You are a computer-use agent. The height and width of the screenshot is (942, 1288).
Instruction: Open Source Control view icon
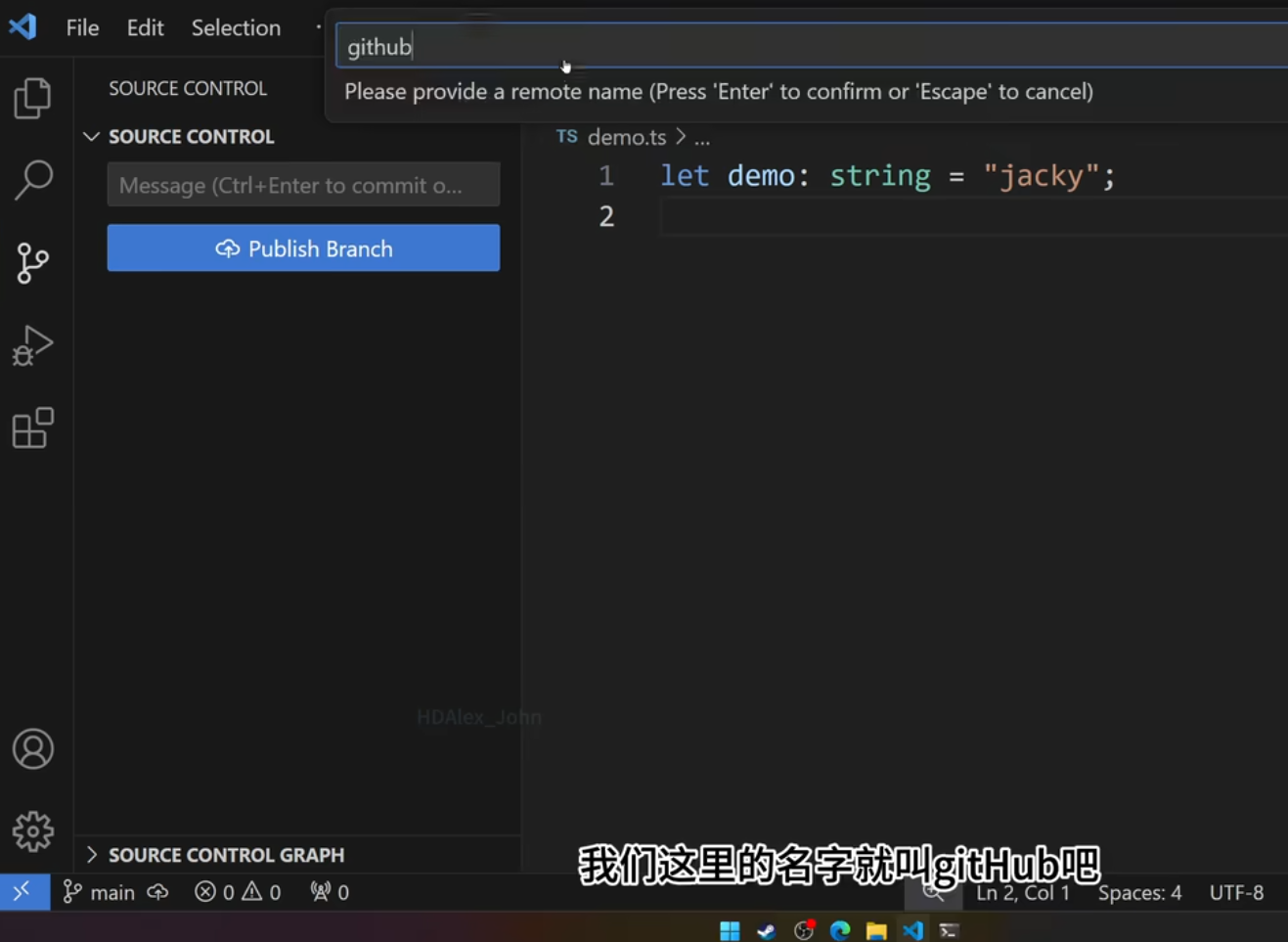click(x=32, y=263)
